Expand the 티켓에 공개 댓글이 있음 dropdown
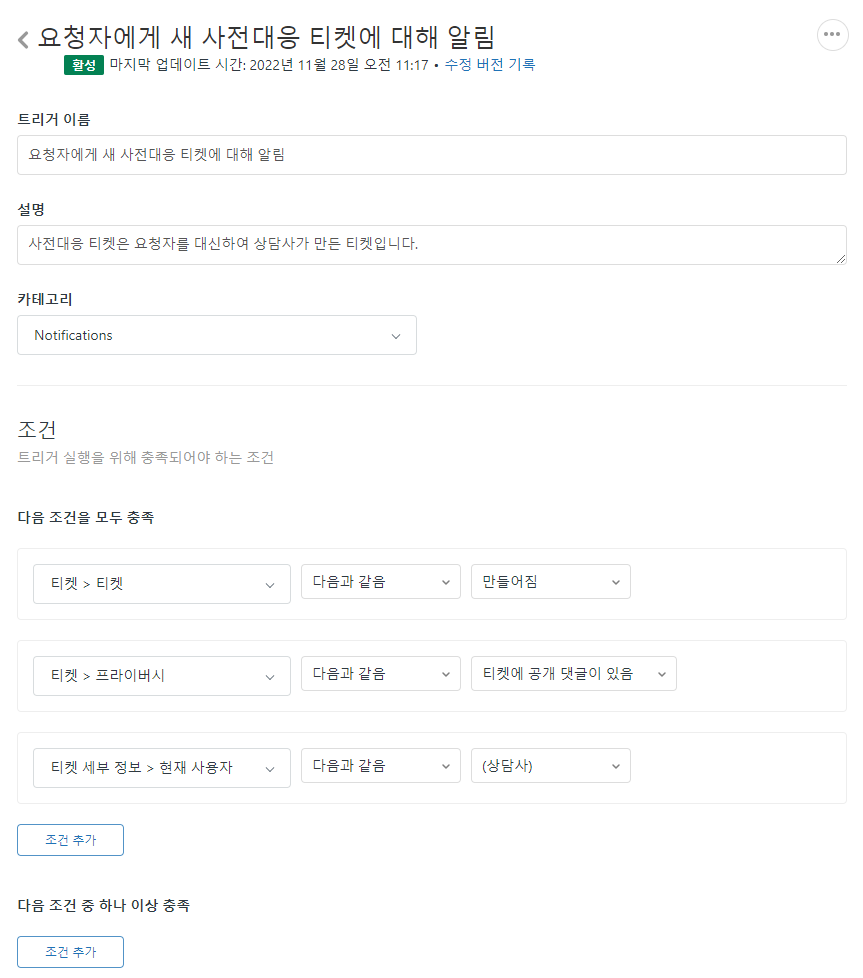 click(x=573, y=674)
